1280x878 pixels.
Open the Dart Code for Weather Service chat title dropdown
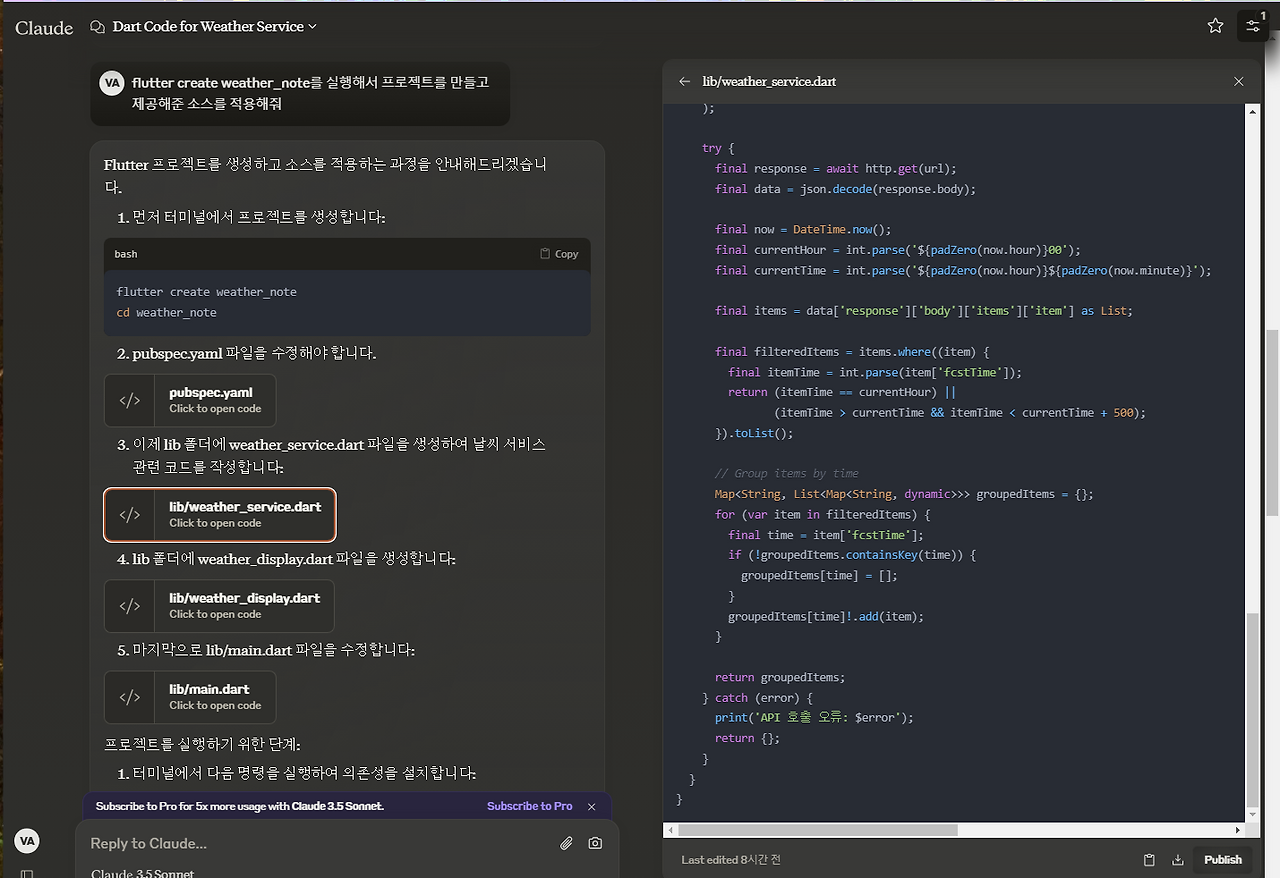click(x=214, y=27)
